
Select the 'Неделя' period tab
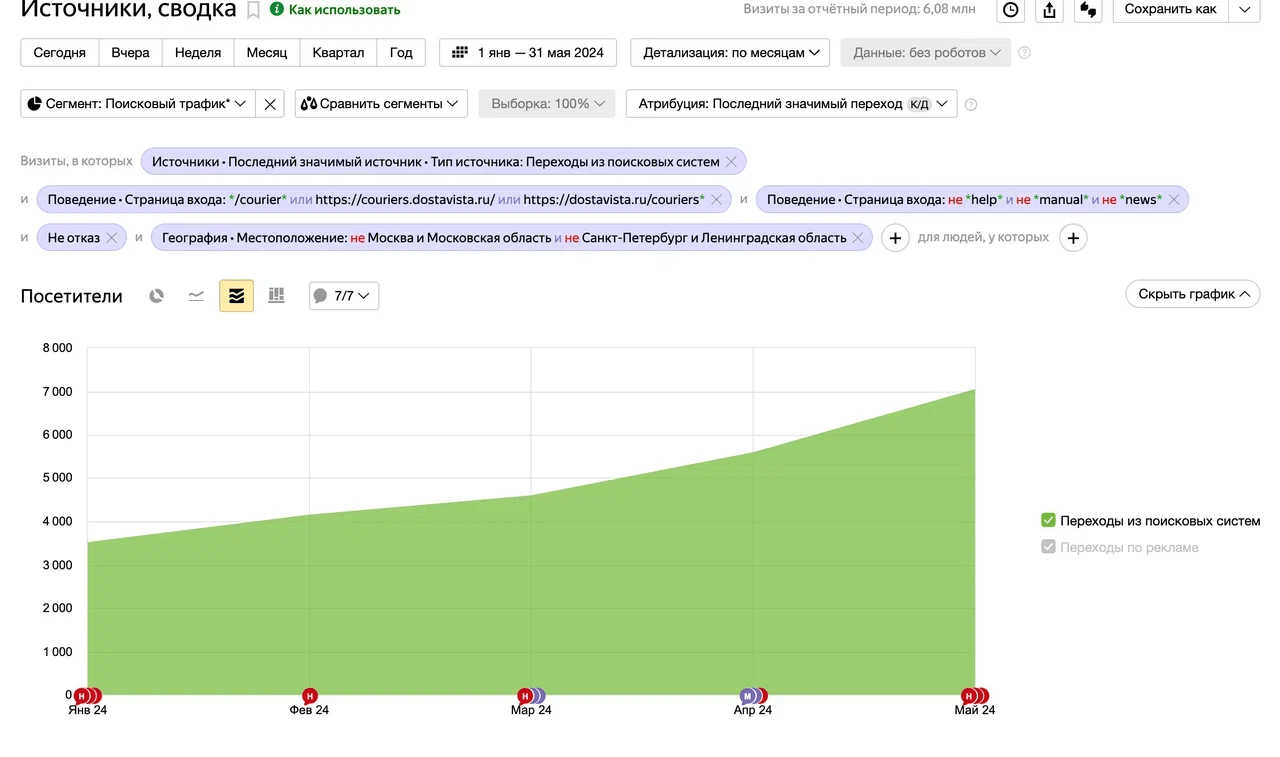pyautogui.click(x=198, y=53)
